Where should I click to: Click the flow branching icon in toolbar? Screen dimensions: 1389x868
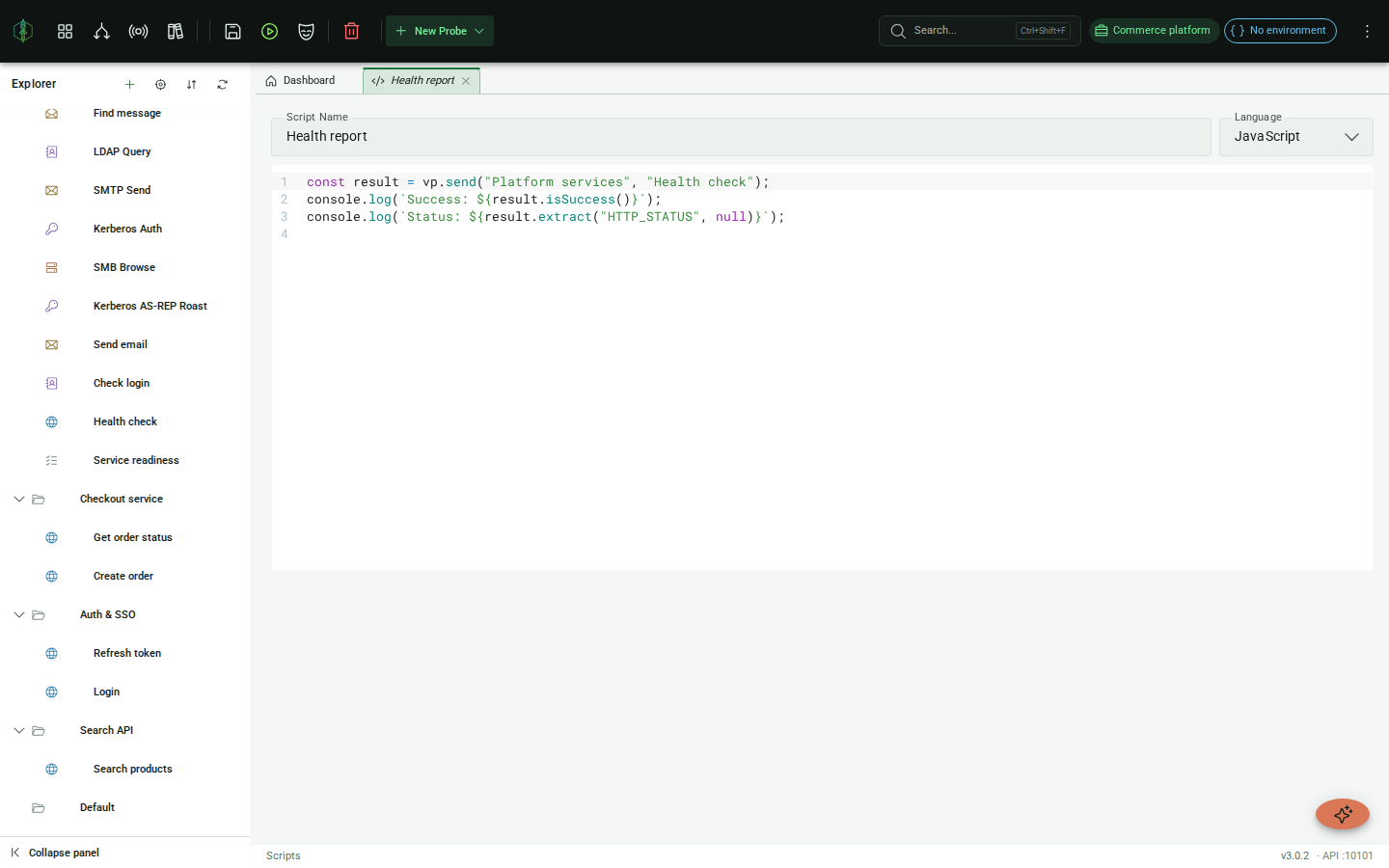pyautogui.click(x=101, y=31)
